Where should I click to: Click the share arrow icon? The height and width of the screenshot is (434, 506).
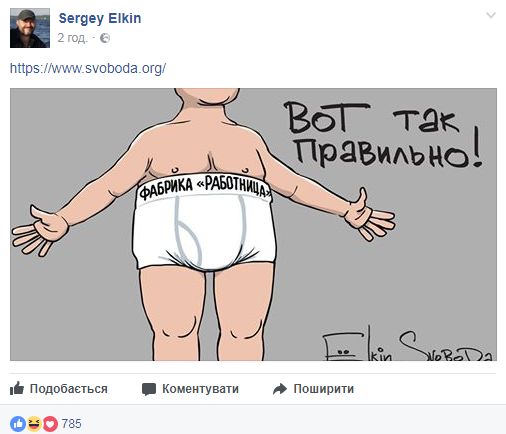tap(280, 389)
